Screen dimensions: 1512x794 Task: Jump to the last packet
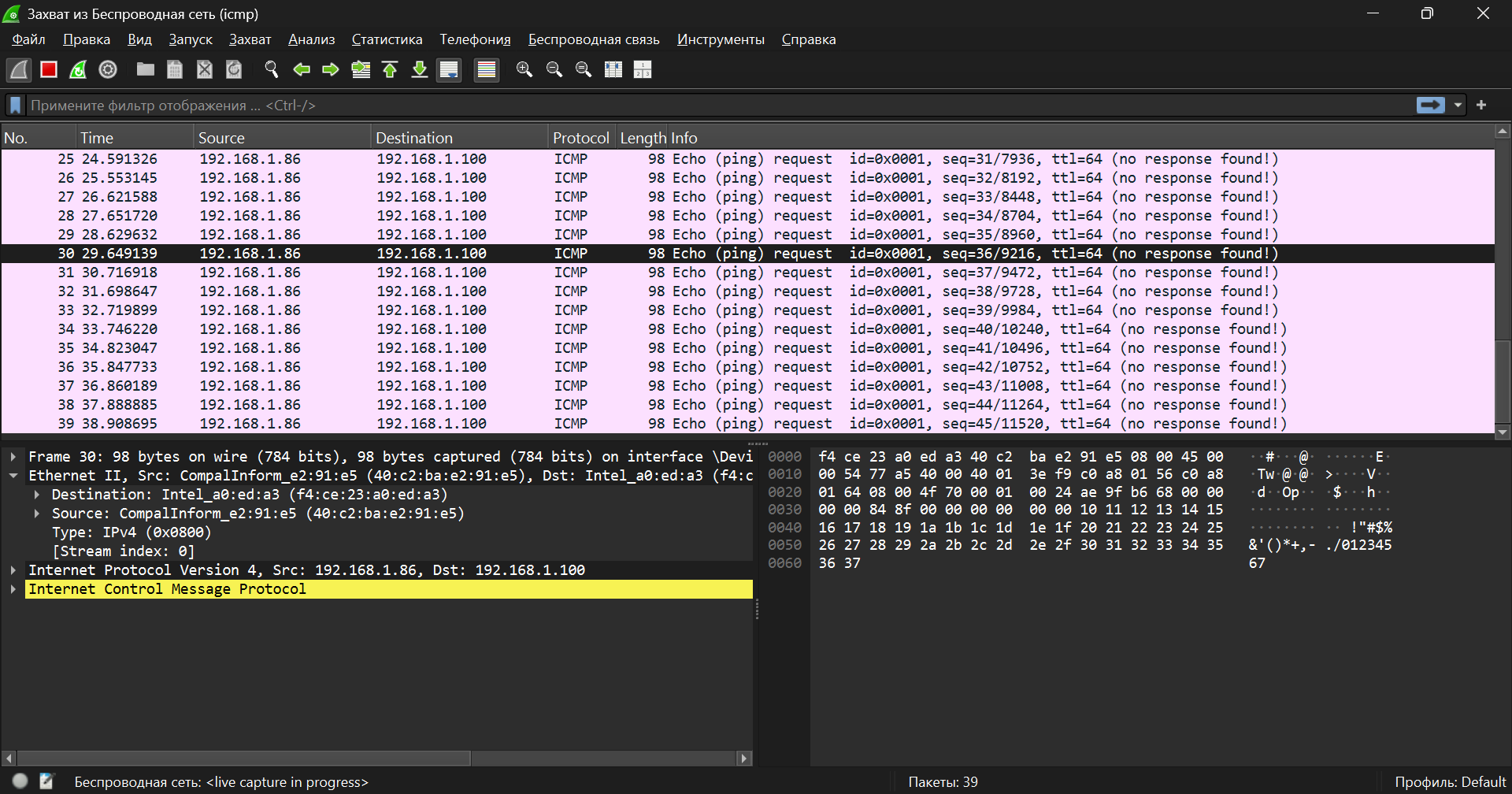pyautogui.click(x=420, y=70)
